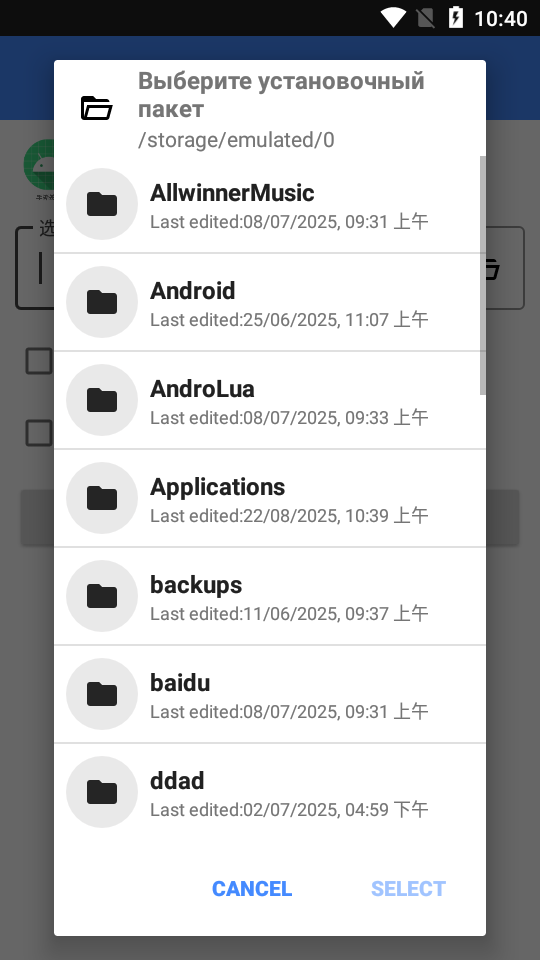Select the ddad list item
The height and width of the screenshot is (960, 540).
[269, 792]
